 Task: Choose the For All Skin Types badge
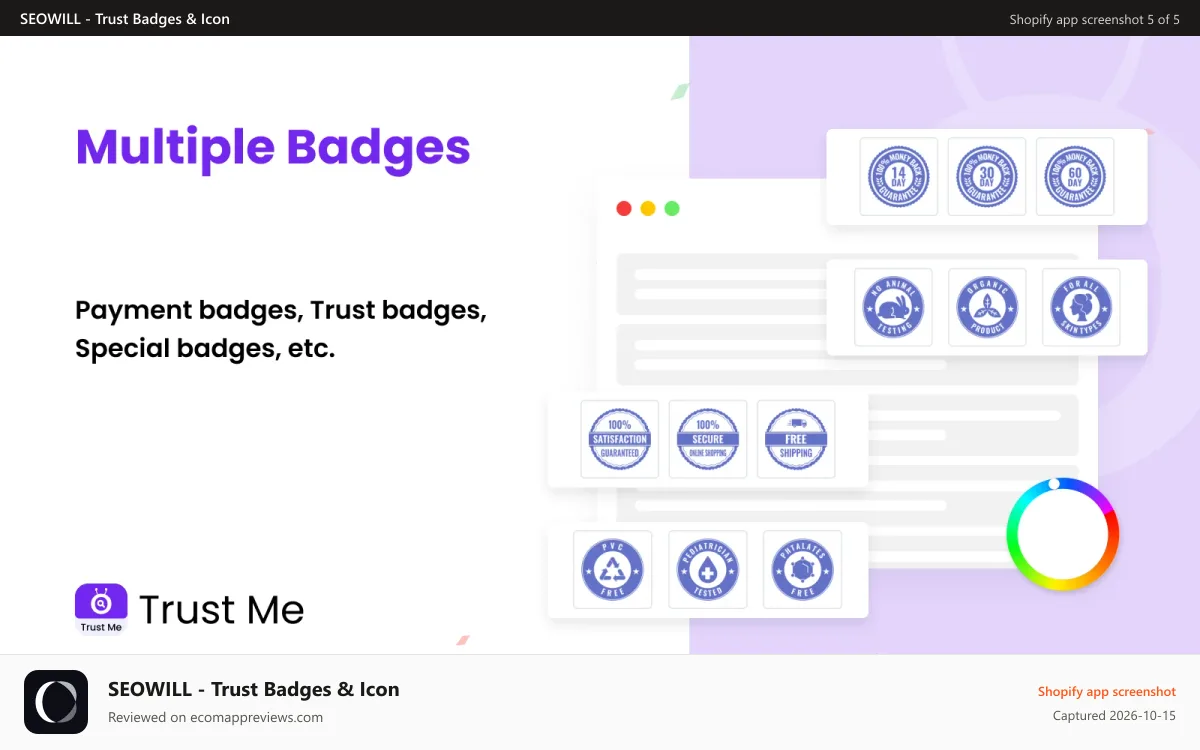coord(1081,307)
